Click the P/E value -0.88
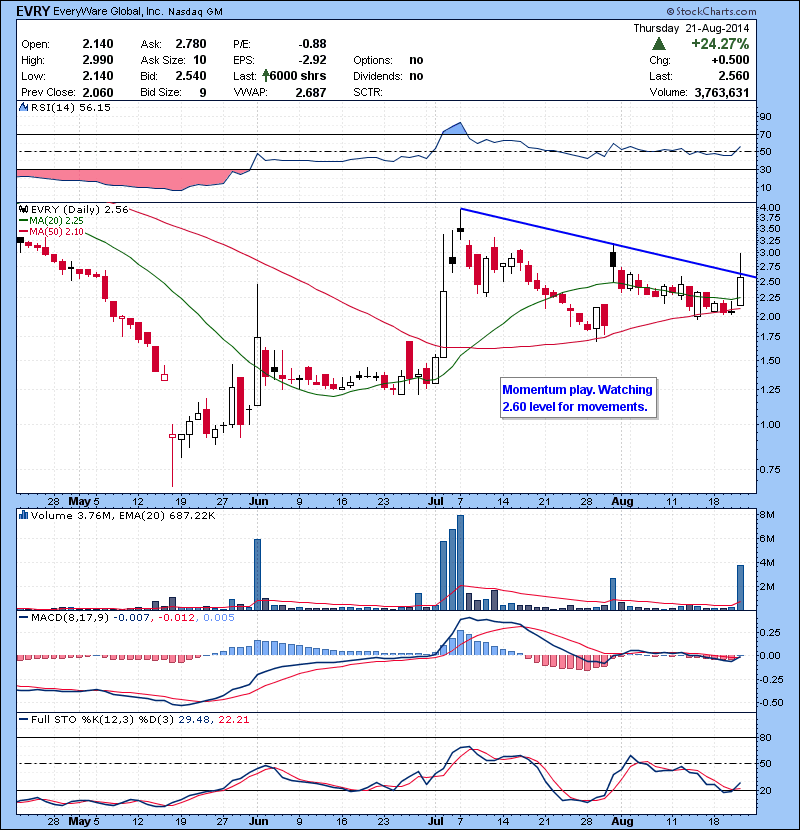The image size is (800, 830). [x=312, y=44]
